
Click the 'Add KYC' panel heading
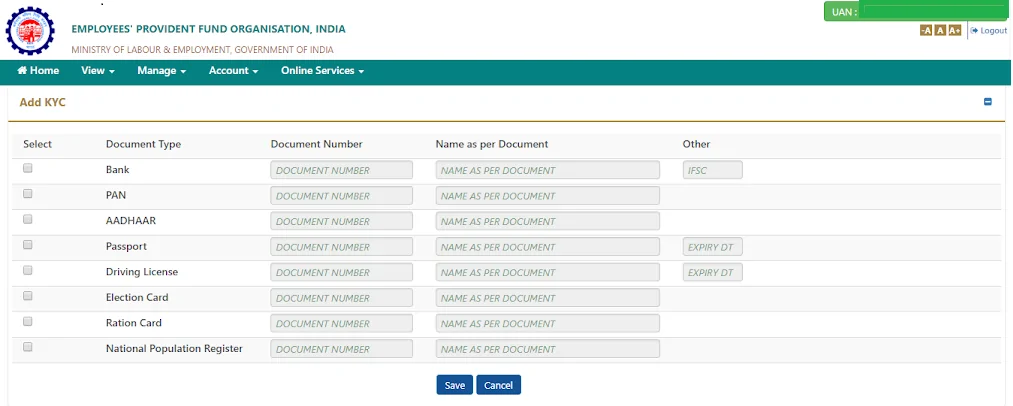pos(43,103)
